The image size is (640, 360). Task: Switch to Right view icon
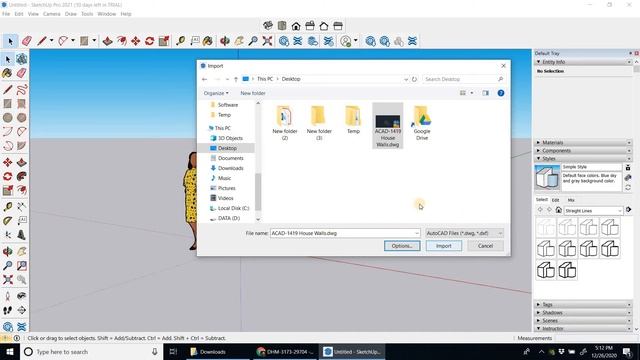[x=310, y=26]
